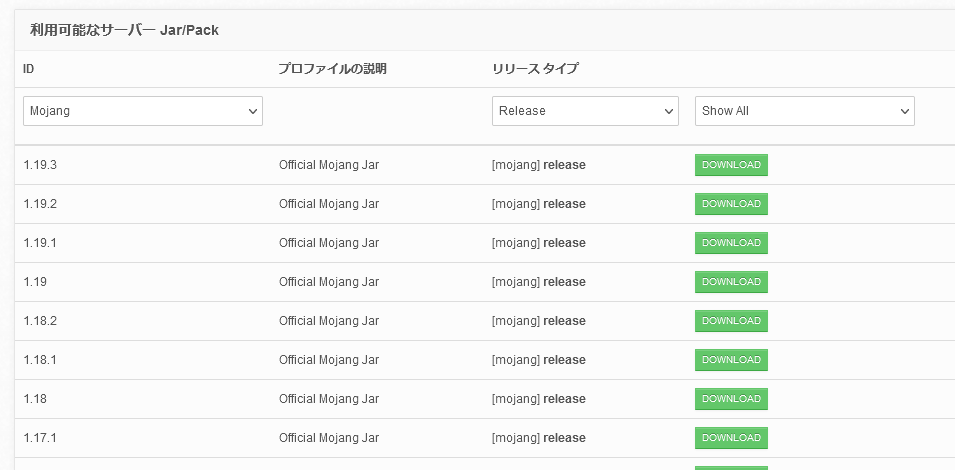The width and height of the screenshot is (955, 470).
Task: Download the 1.19.2 Mojang jar
Action: tap(731, 204)
